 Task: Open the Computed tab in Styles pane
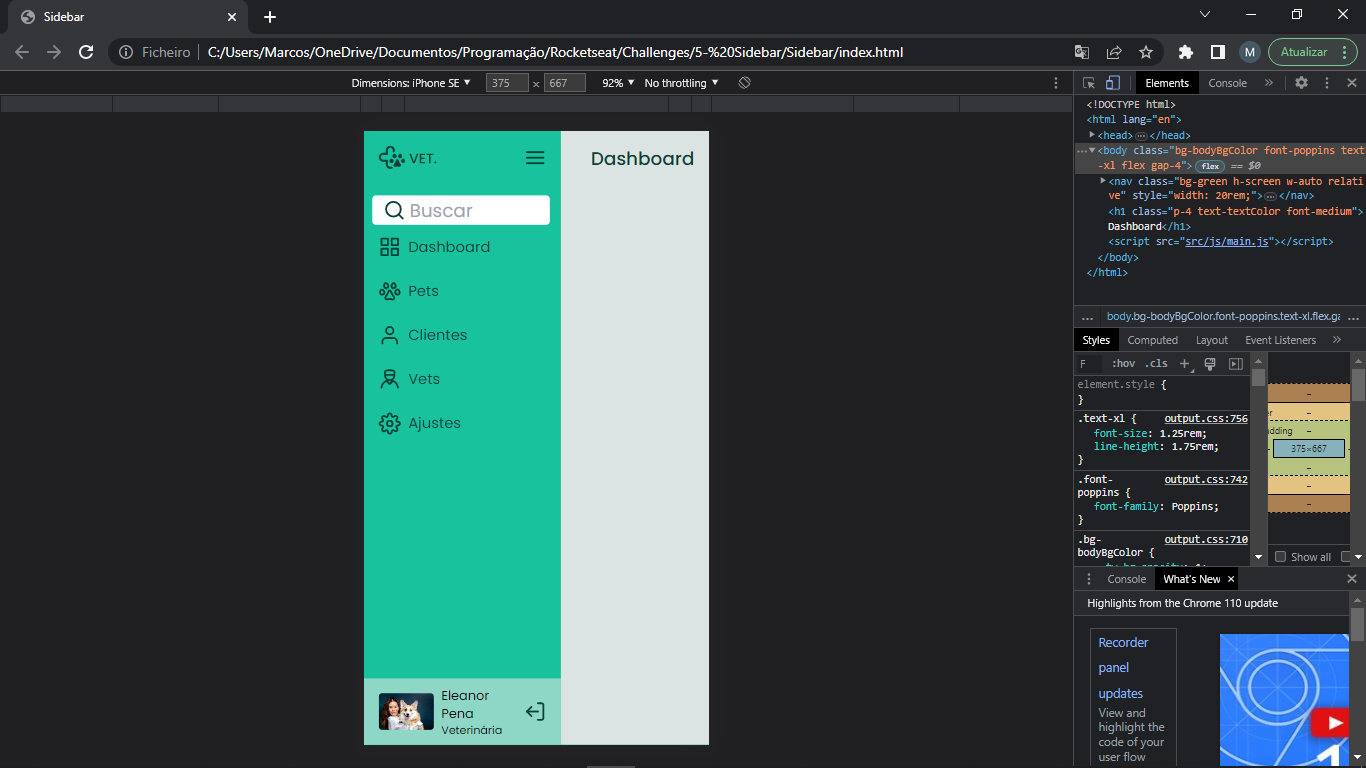click(x=1152, y=340)
